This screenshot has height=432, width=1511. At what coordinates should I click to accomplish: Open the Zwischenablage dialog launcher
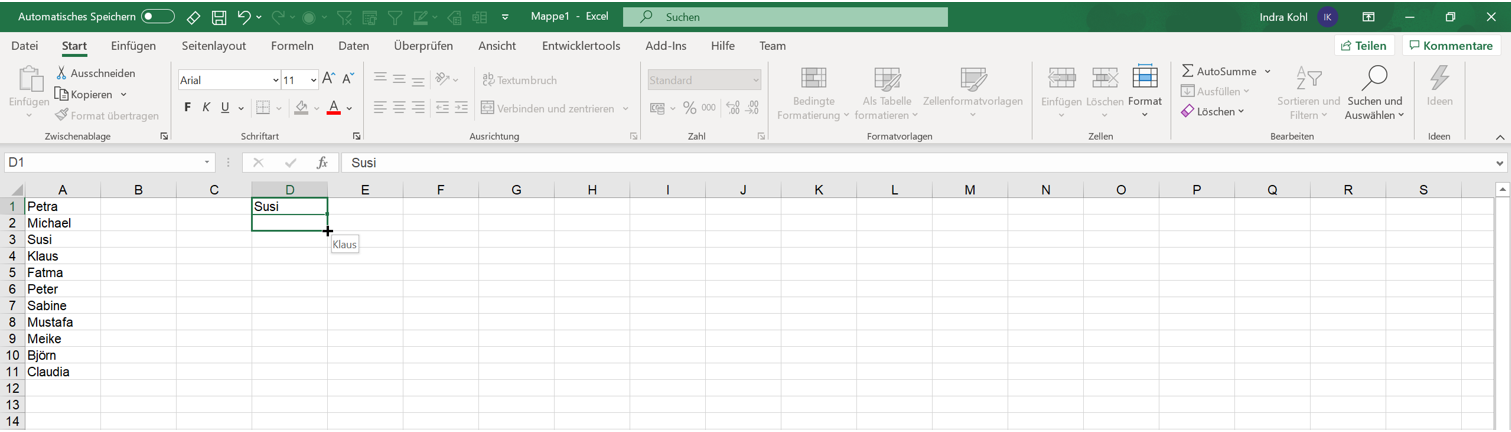164,136
